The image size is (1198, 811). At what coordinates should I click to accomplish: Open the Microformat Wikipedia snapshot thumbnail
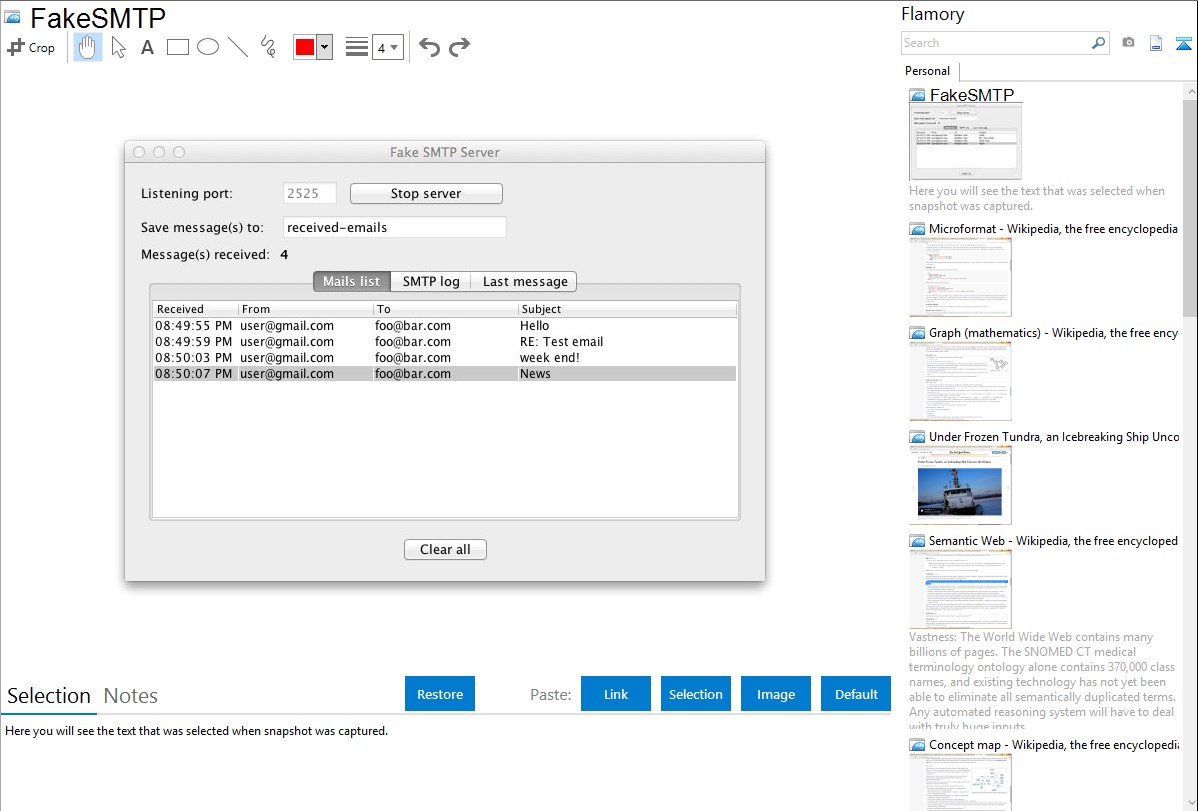(x=960, y=277)
